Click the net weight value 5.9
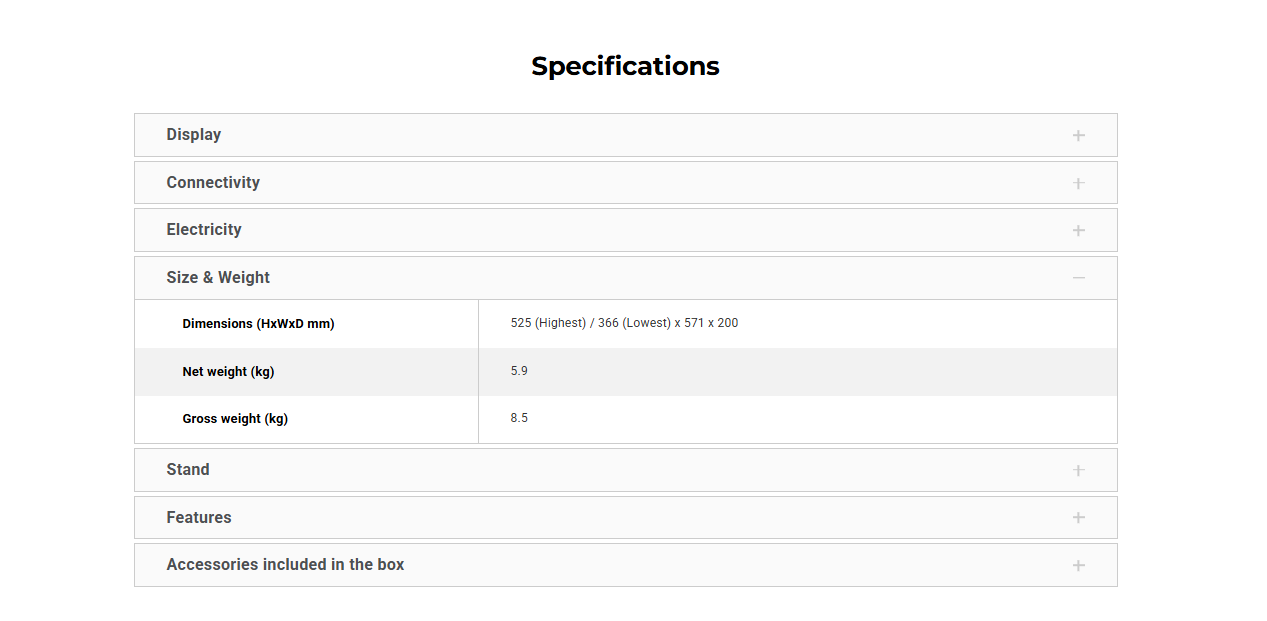Image resolution: width=1267 pixels, height=621 pixels. (x=519, y=371)
